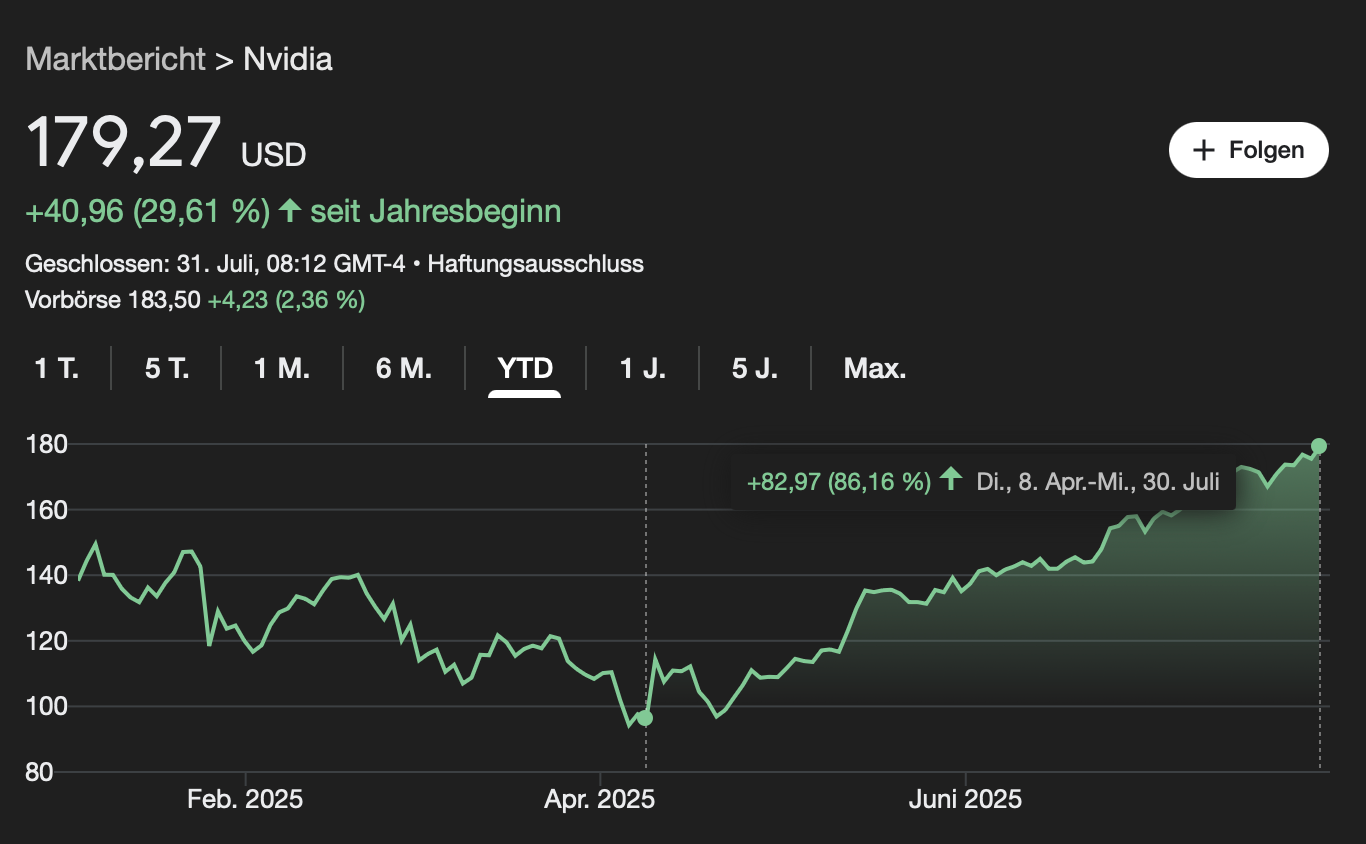Click the latest chart end point
Screen dimensions: 1366x844
(1319, 446)
